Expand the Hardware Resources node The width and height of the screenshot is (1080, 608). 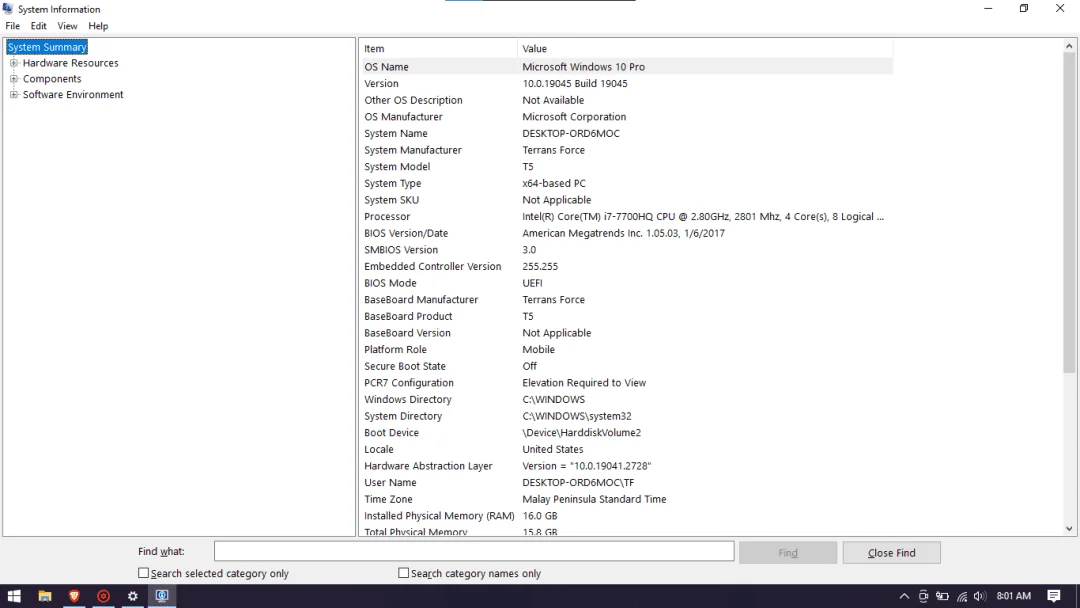point(14,63)
